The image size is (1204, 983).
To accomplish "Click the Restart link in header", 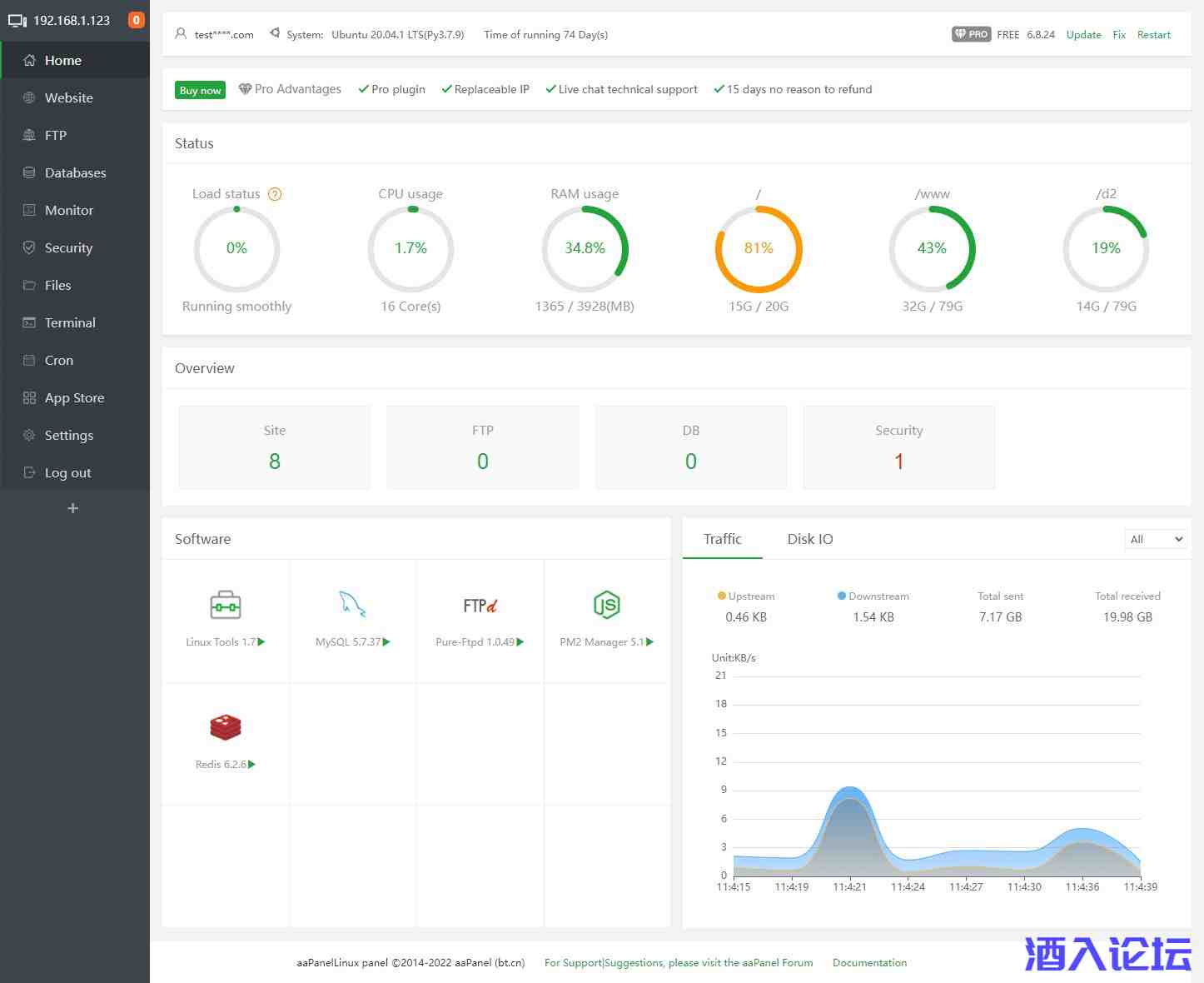I will pyautogui.click(x=1153, y=35).
